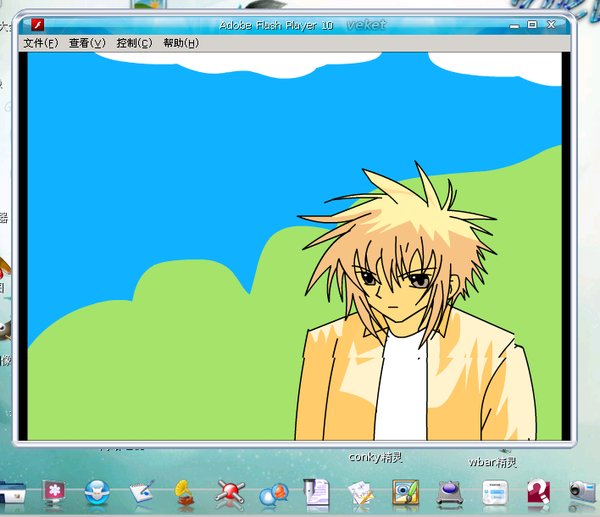
Task: Click the Flash logo icon in the title bar
Action: tap(38, 25)
